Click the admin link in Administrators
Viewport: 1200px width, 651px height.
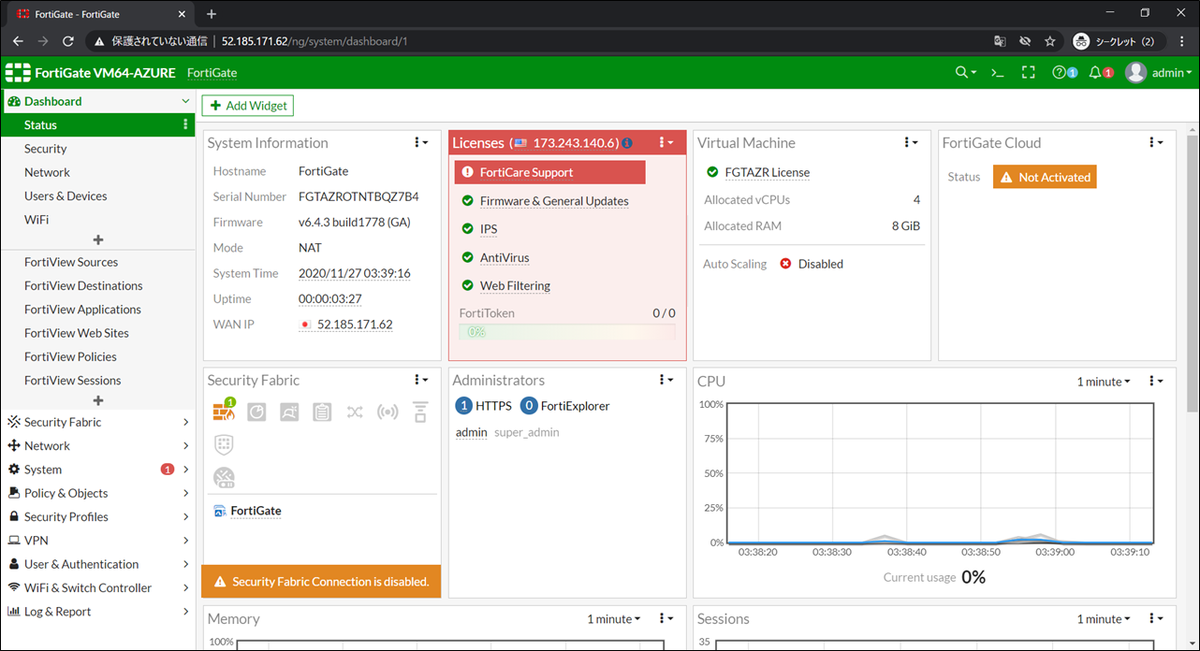click(471, 432)
